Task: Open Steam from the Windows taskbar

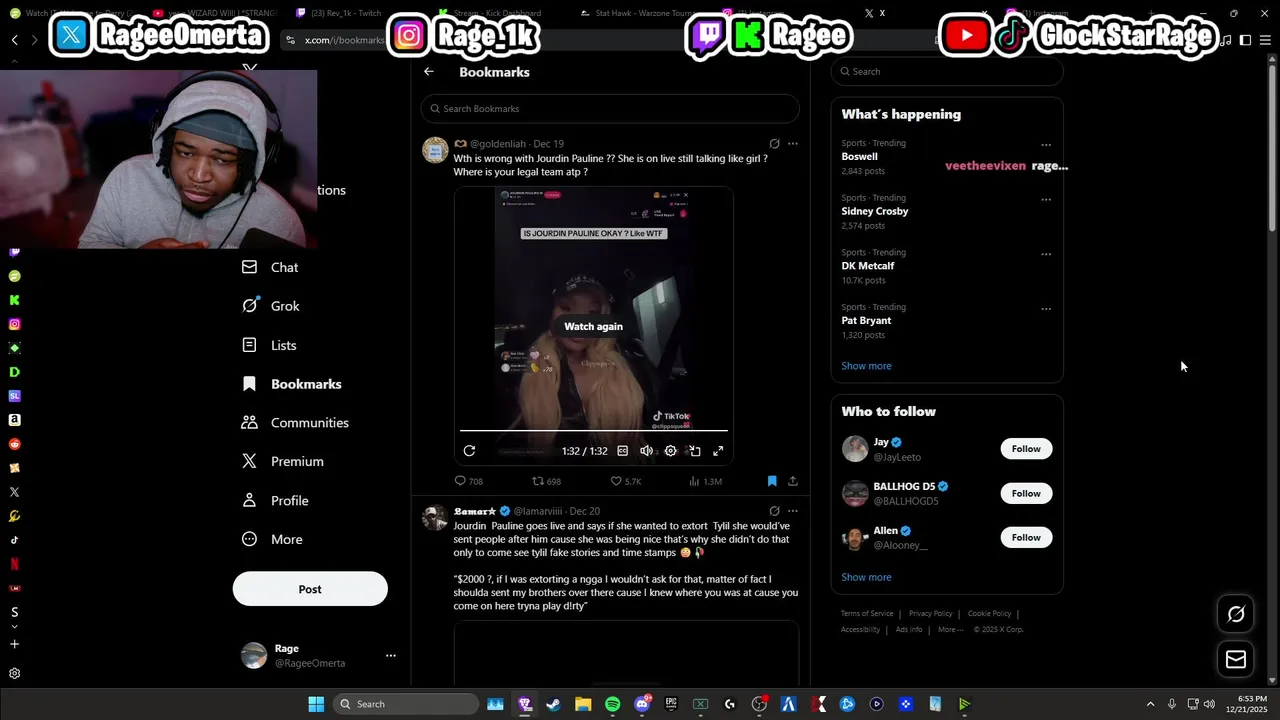Action: [553, 704]
